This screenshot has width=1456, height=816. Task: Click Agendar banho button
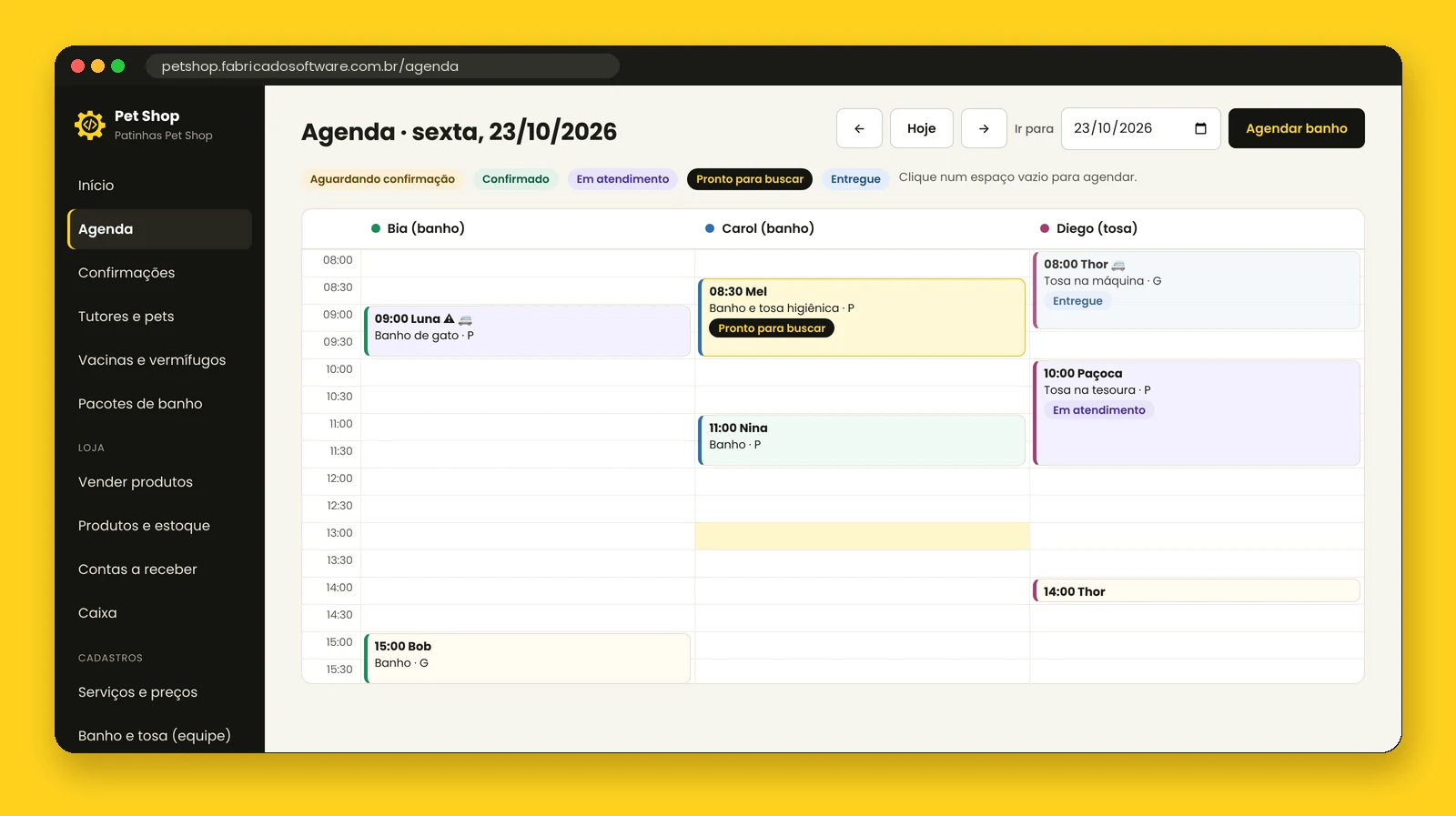click(1297, 128)
